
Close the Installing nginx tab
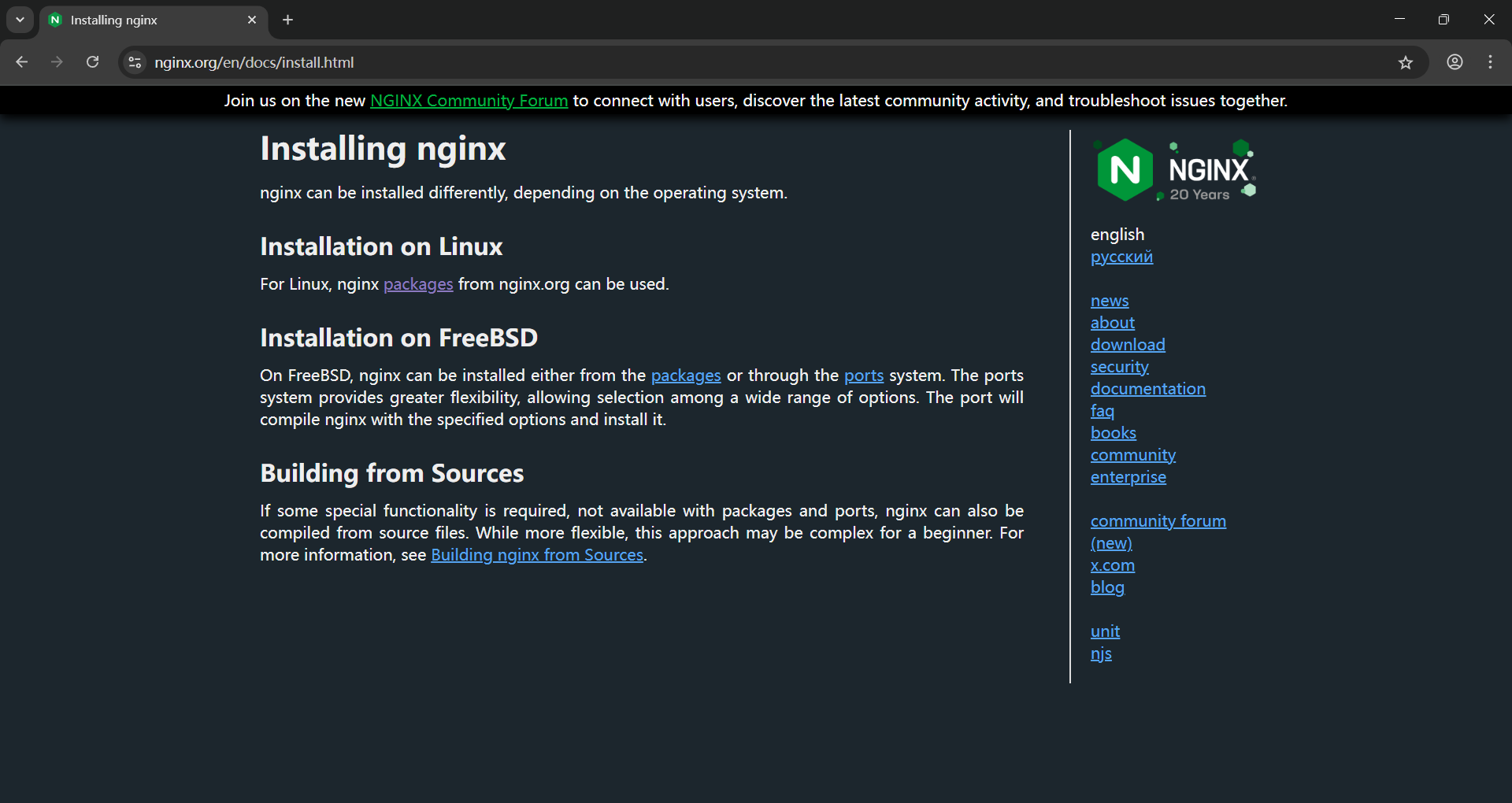coord(252,20)
